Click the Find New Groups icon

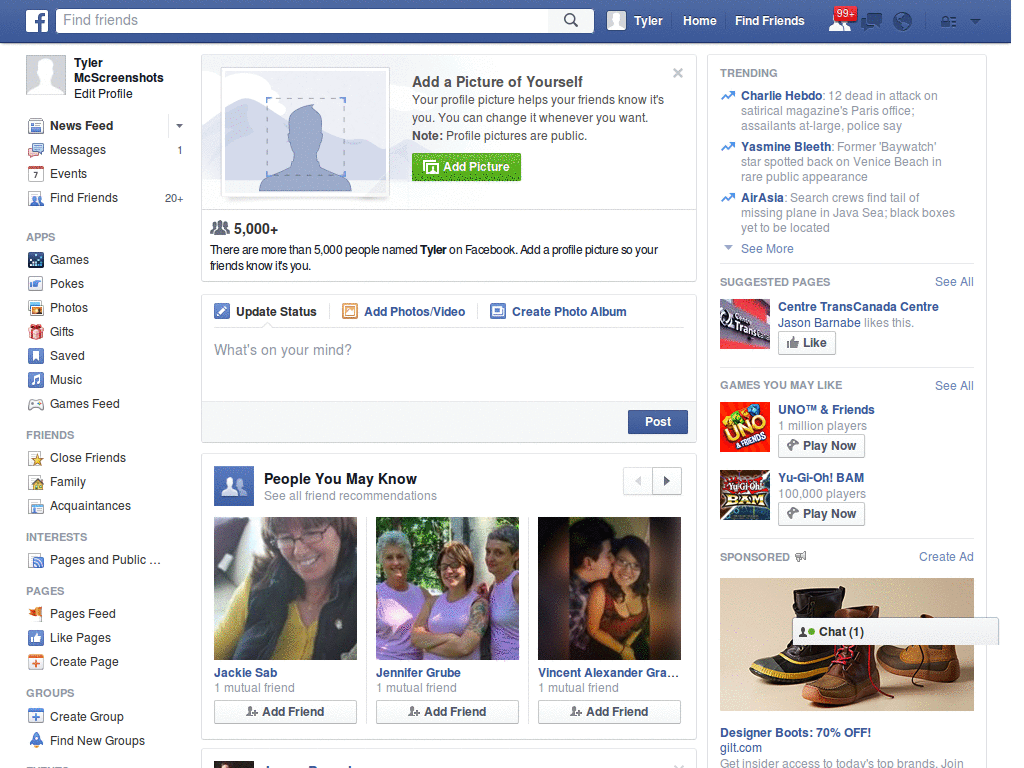(x=36, y=741)
